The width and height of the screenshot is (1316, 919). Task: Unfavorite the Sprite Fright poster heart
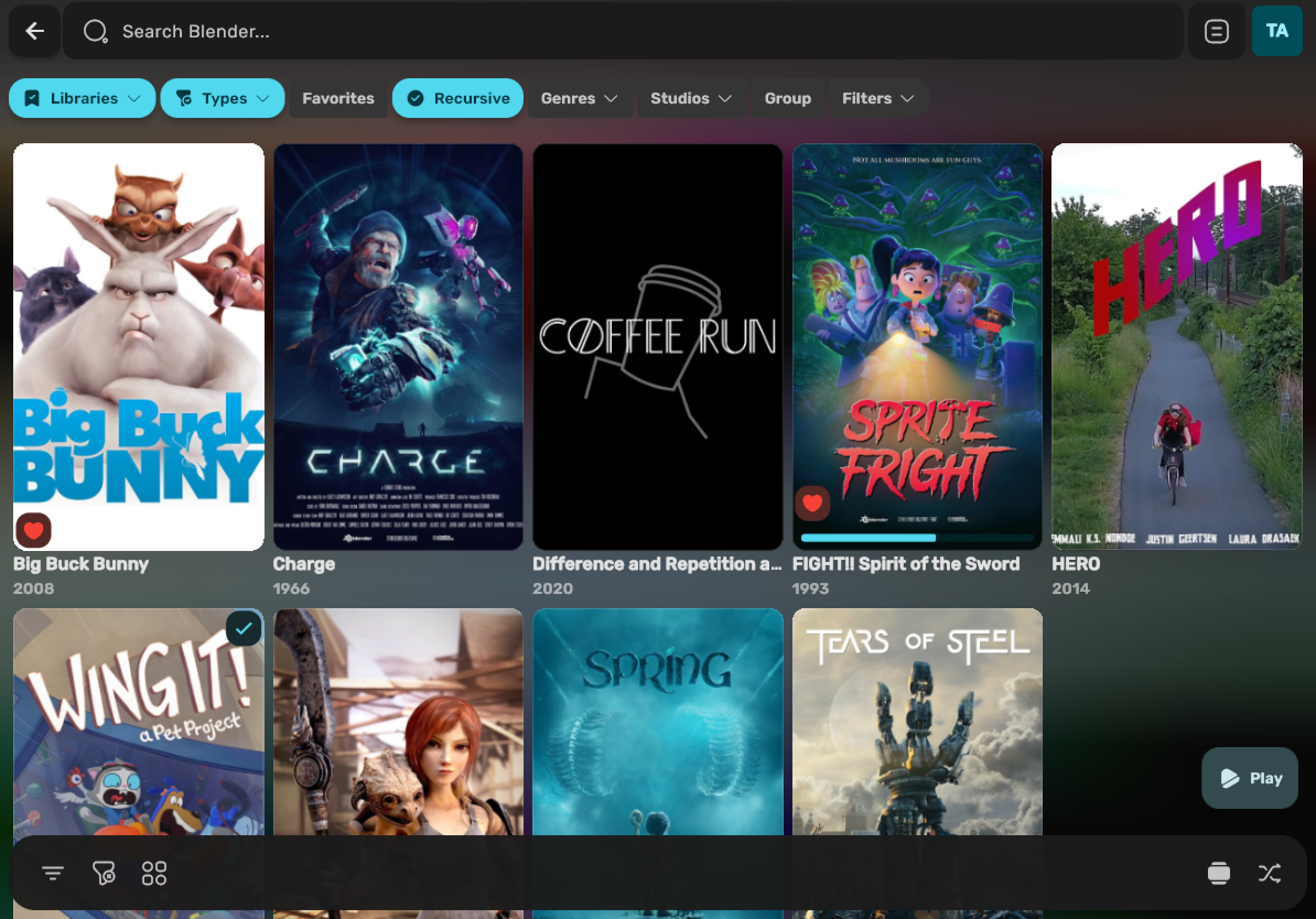(x=812, y=503)
